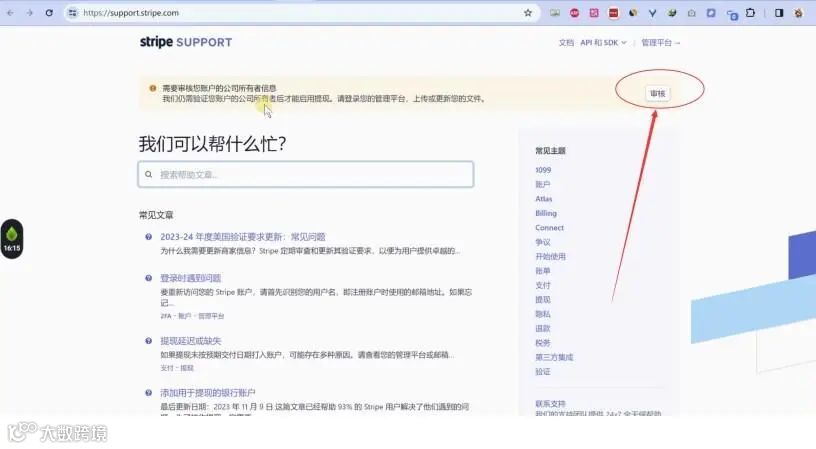
Task: Click the Stripe Support logo
Action: click(186, 42)
